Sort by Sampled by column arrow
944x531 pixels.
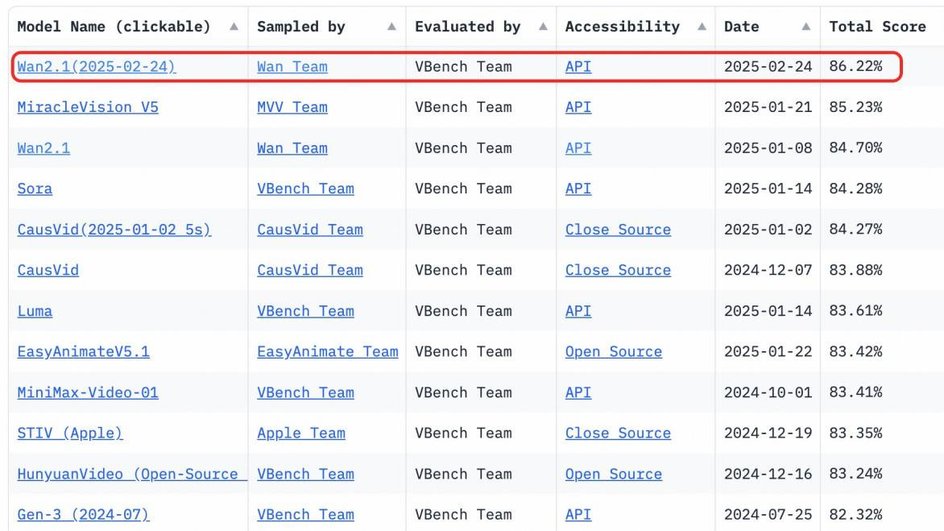392,26
